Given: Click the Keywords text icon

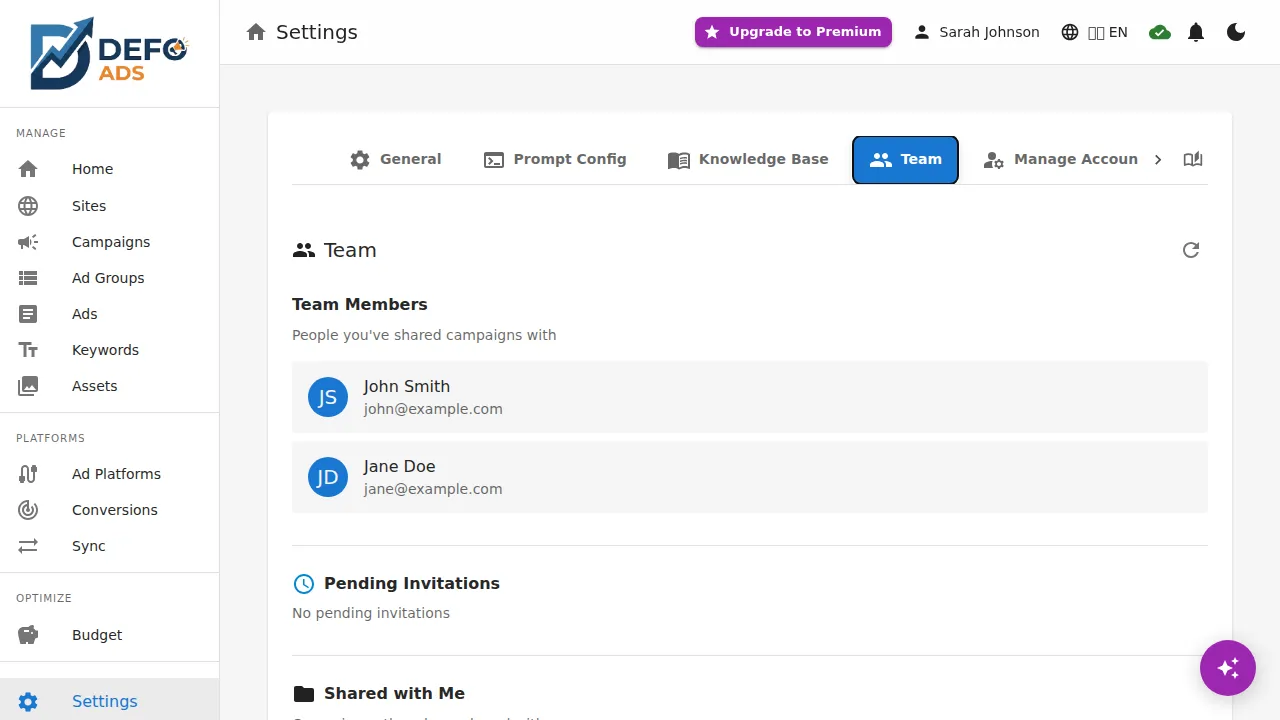Looking at the screenshot, I should [28, 350].
